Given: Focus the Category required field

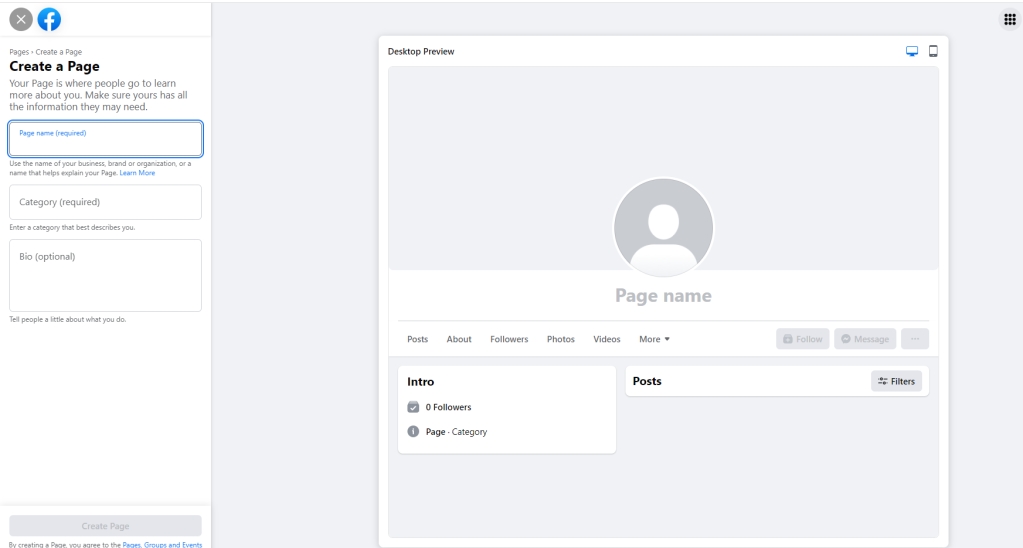Looking at the screenshot, I should pos(105,202).
